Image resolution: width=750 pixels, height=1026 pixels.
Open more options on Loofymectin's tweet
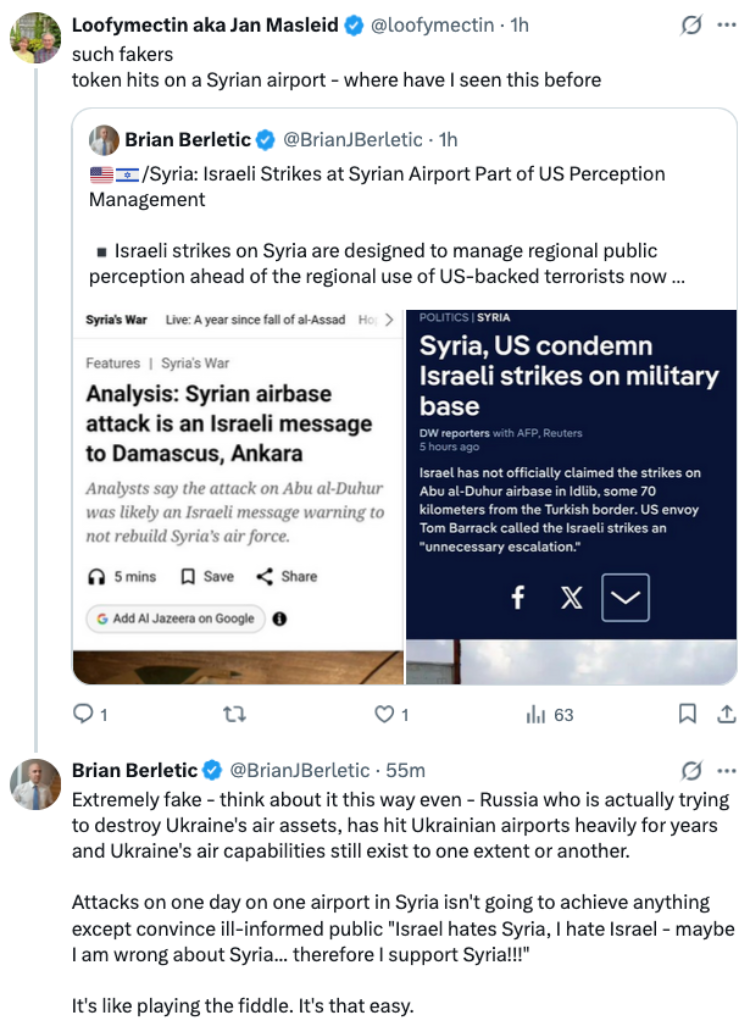[x=726, y=26]
